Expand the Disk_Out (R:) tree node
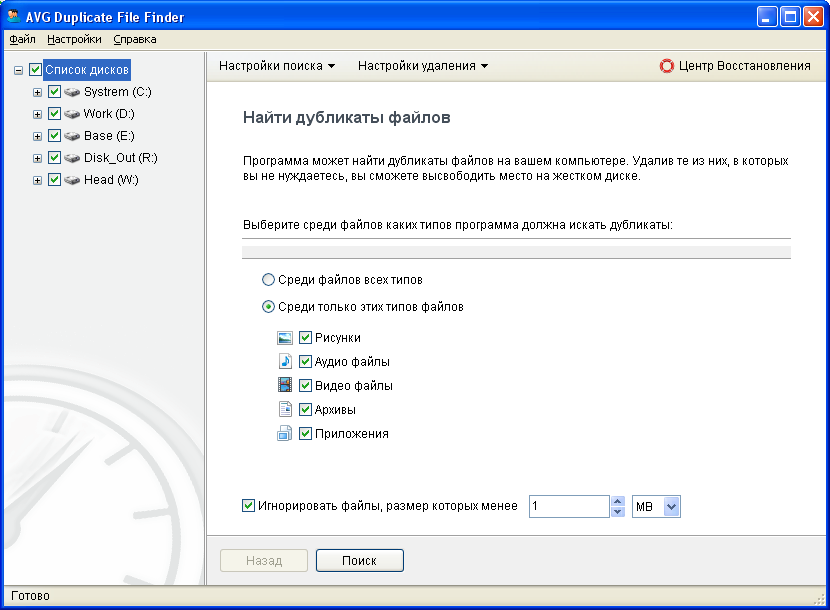This screenshot has width=830, height=610. click(x=37, y=158)
